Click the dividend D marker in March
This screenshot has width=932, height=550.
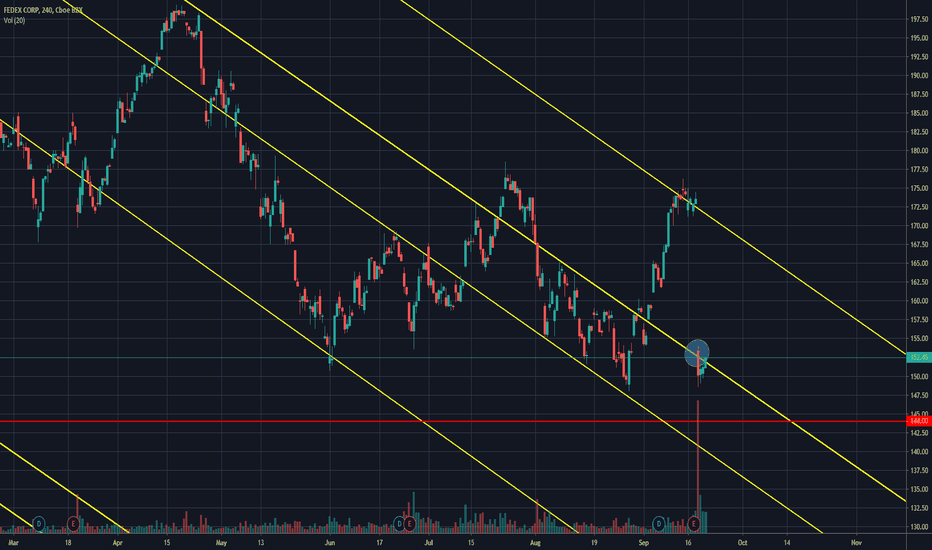[x=39, y=524]
